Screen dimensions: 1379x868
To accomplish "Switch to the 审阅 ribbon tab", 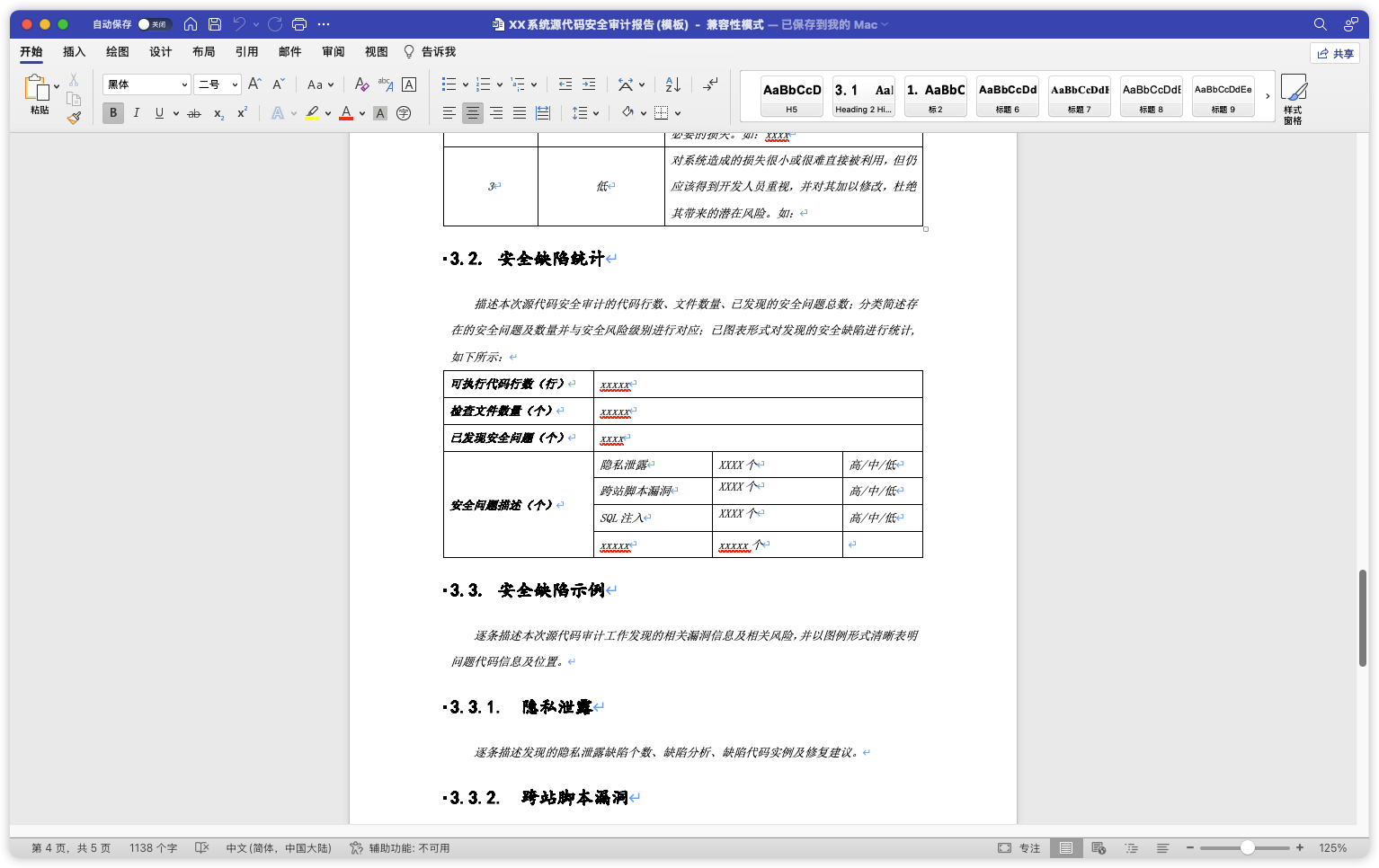I will point(333,52).
